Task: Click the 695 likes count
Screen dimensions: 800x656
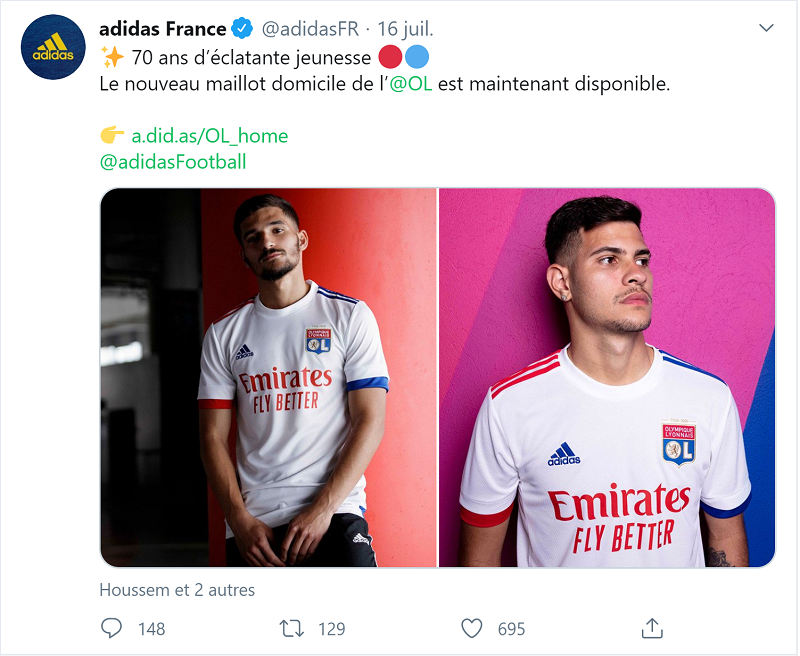Action: [x=511, y=629]
